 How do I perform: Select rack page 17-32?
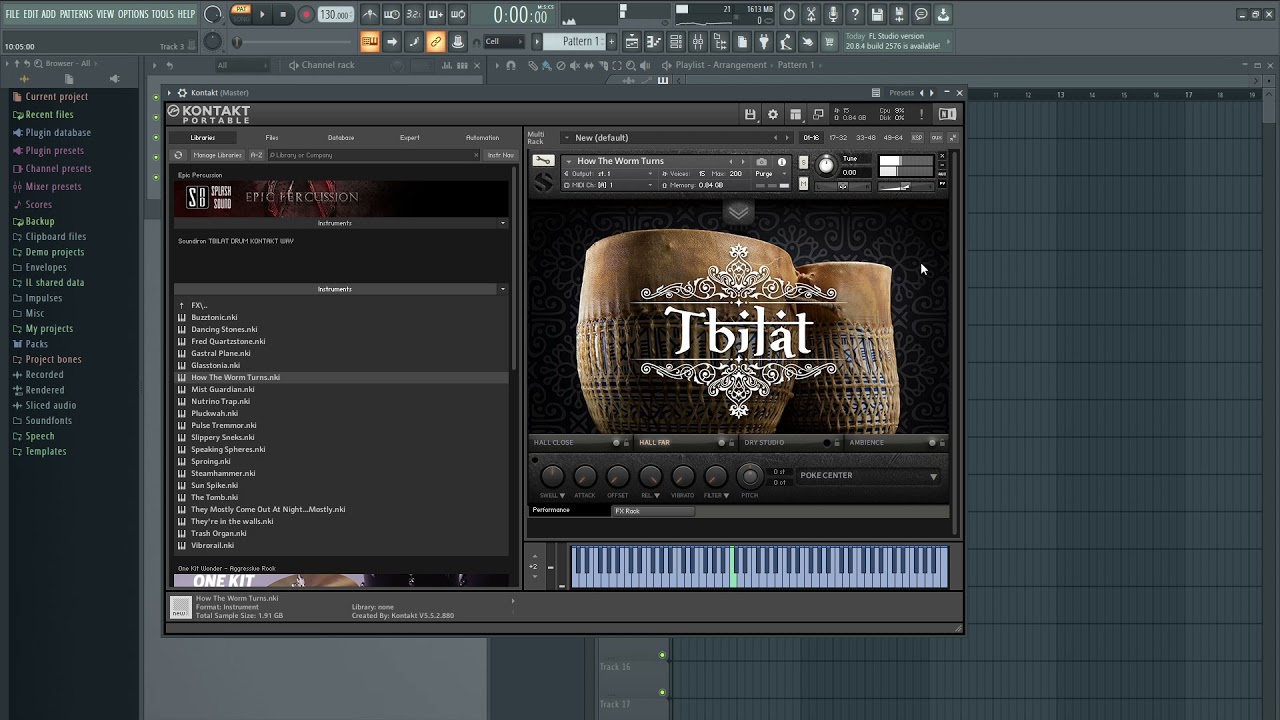click(838, 137)
